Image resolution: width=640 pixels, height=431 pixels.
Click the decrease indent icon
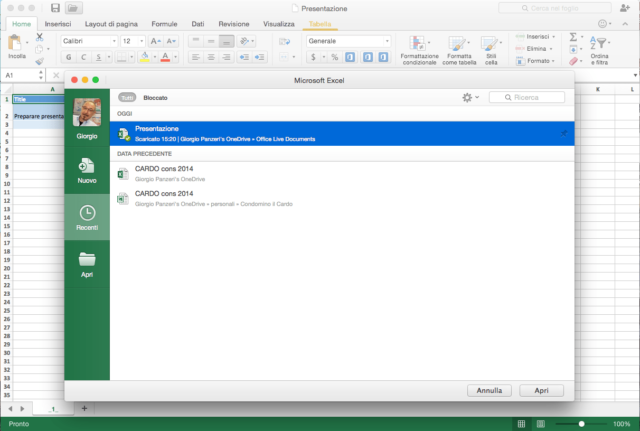[244, 57]
